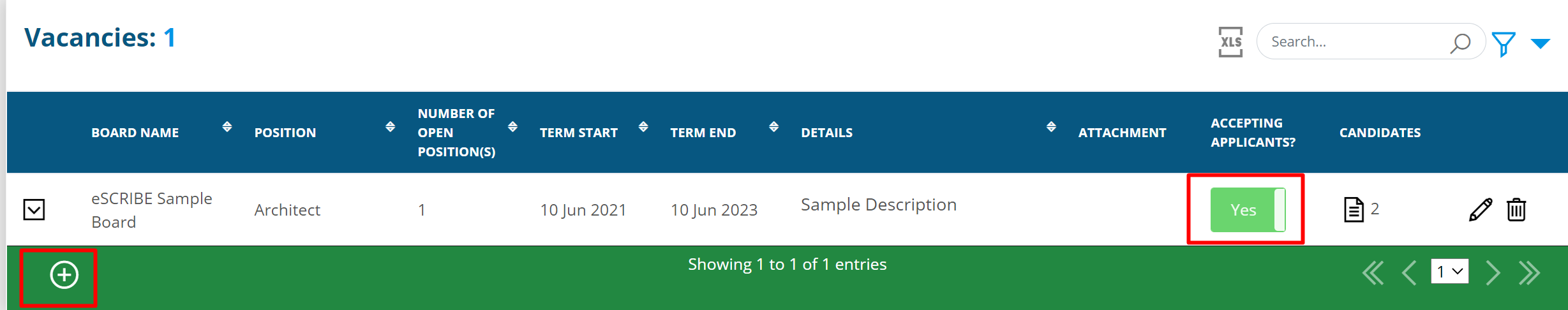
Task: Expand the eSCRIBE Sample Board row
Action: click(34, 209)
